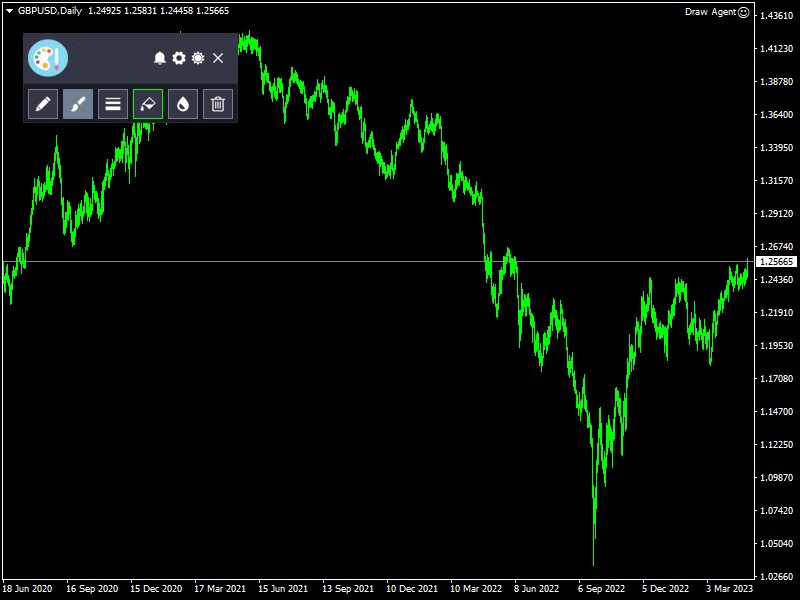Image resolution: width=800 pixels, height=600 pixels.
Task: Toggle the sun-shaped theme icon
Action: point(198,58)
